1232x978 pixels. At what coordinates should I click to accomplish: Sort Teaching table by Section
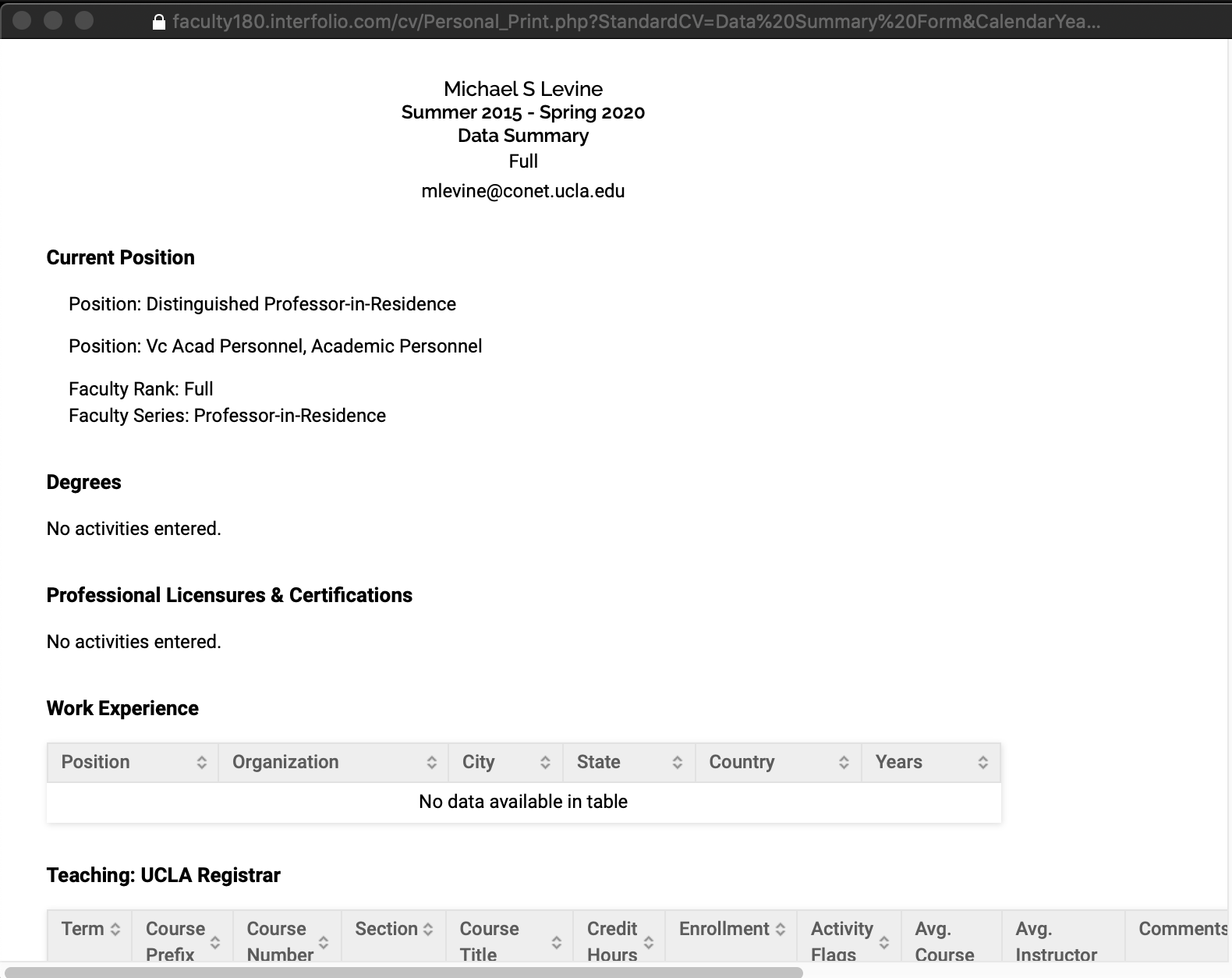pos(394,936)
